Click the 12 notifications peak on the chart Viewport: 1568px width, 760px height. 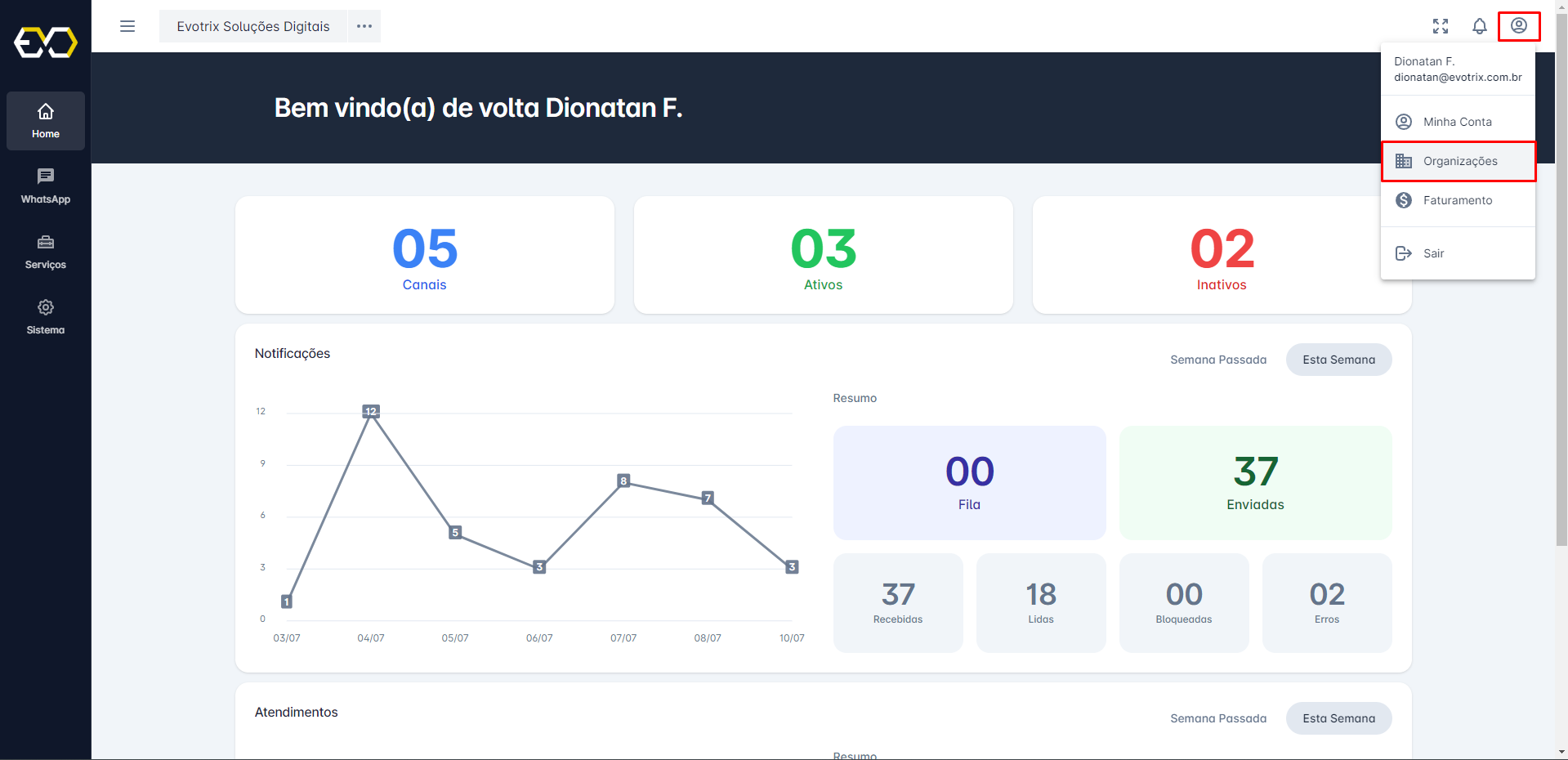point(371,412)
